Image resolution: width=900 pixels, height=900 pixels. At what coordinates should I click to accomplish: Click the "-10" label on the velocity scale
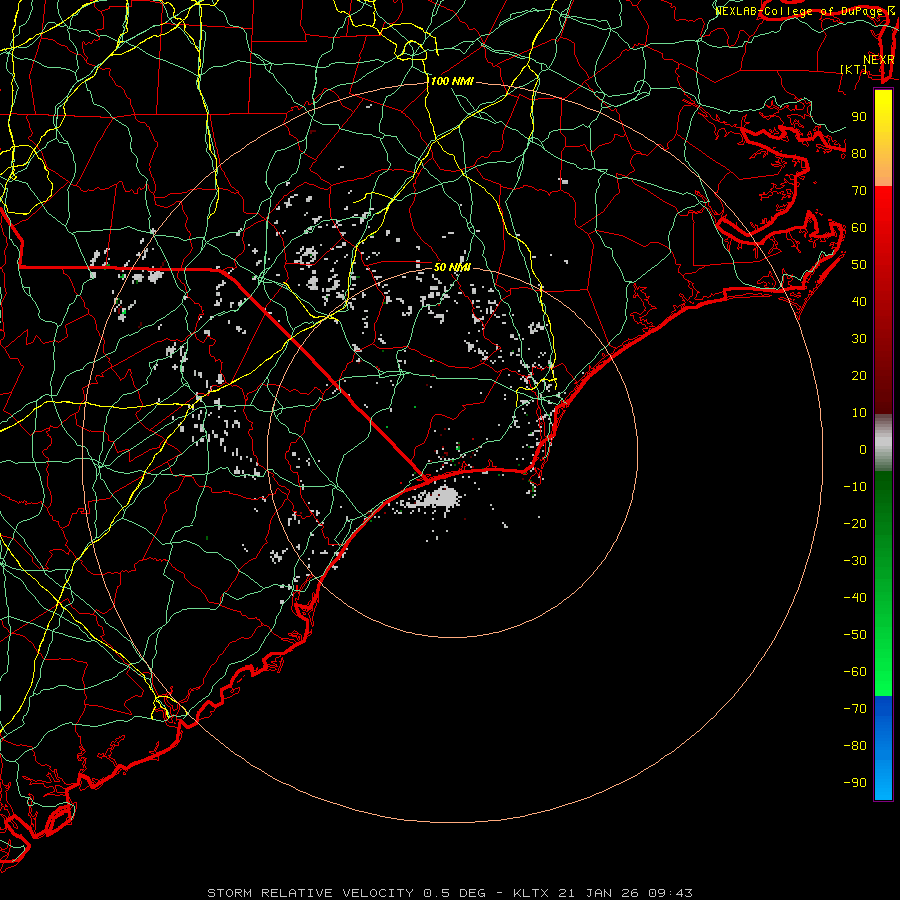855,487
